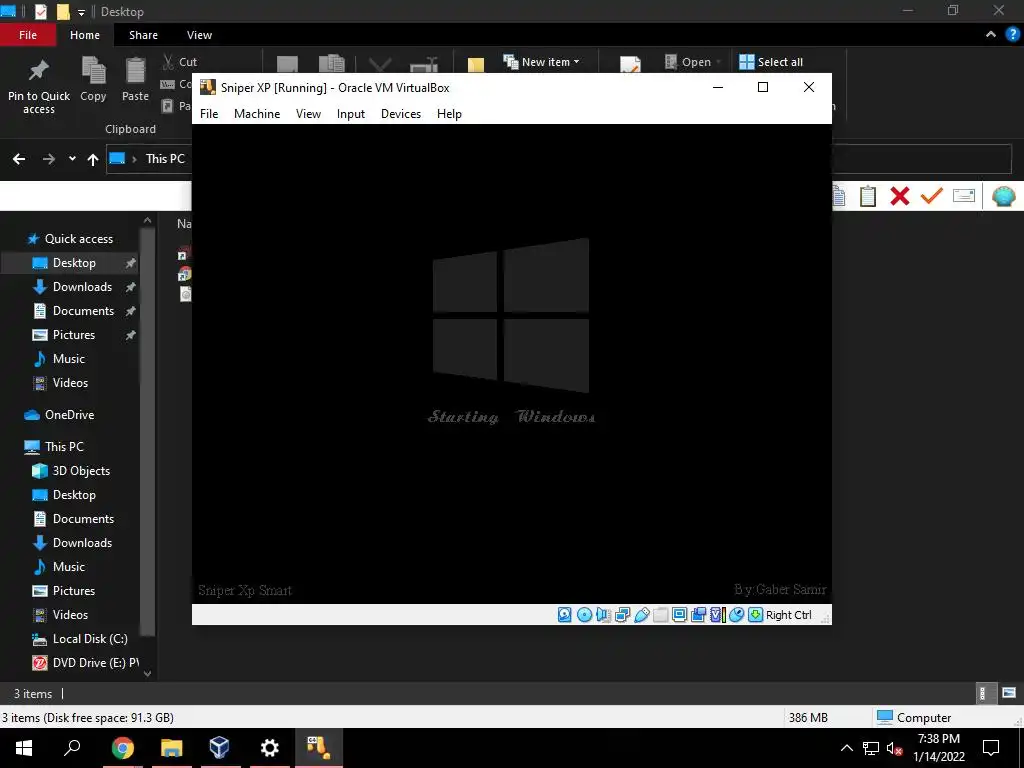Screen dimensions: 1024x768
Task: Open the VirtualBox Machine menu
Action: [x=257, y=114]
